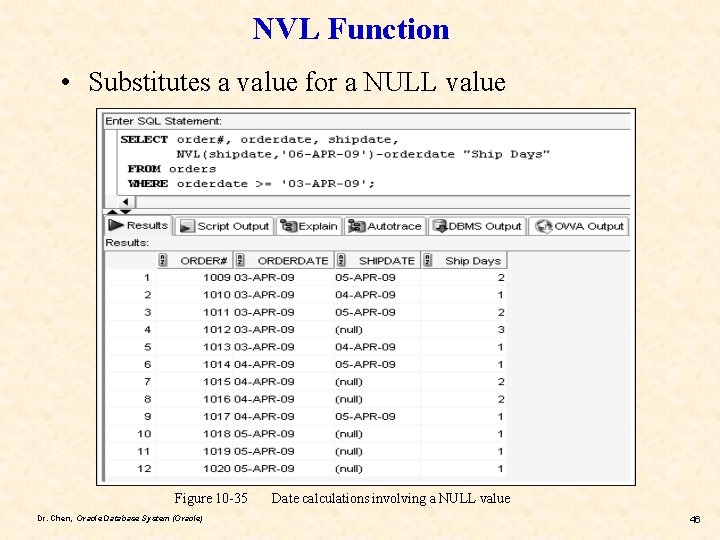The width and height of the screenshot is (720, 540).
Task: Click the DBMS Output tab icon
Action: click(440, 226)
